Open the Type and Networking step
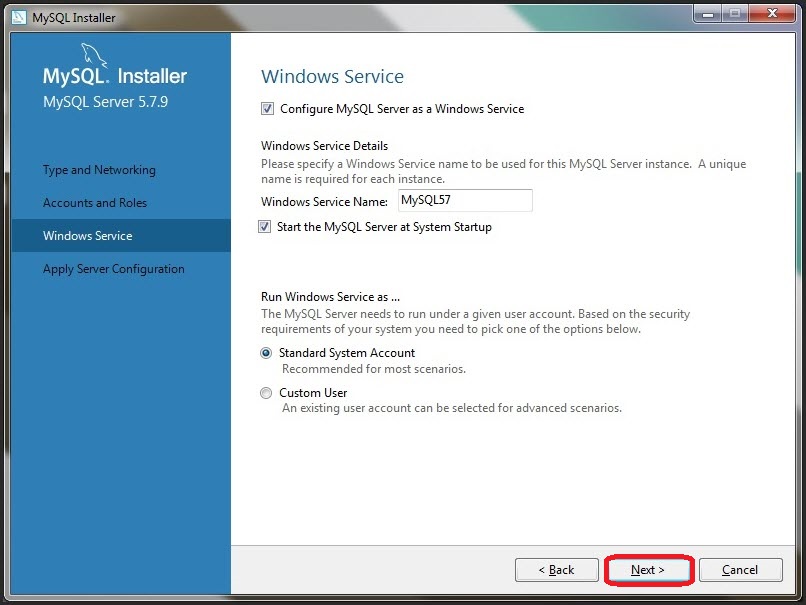 99,170
